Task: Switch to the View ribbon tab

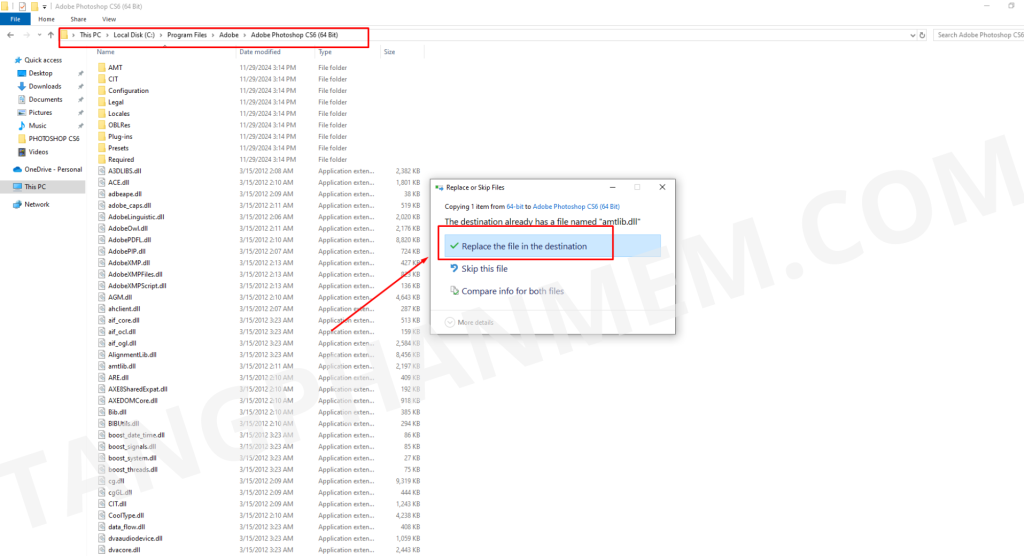Action: click(108, 19)
